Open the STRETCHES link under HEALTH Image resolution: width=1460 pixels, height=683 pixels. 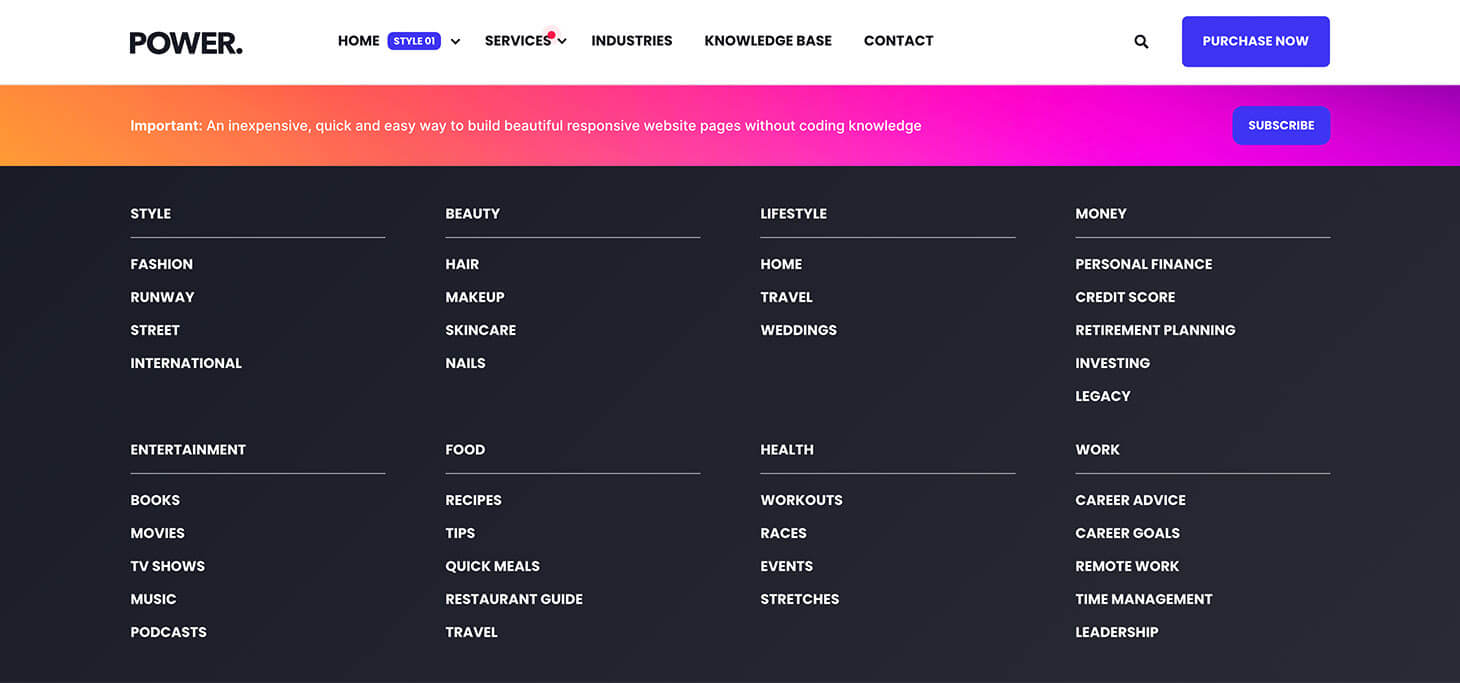799,598
